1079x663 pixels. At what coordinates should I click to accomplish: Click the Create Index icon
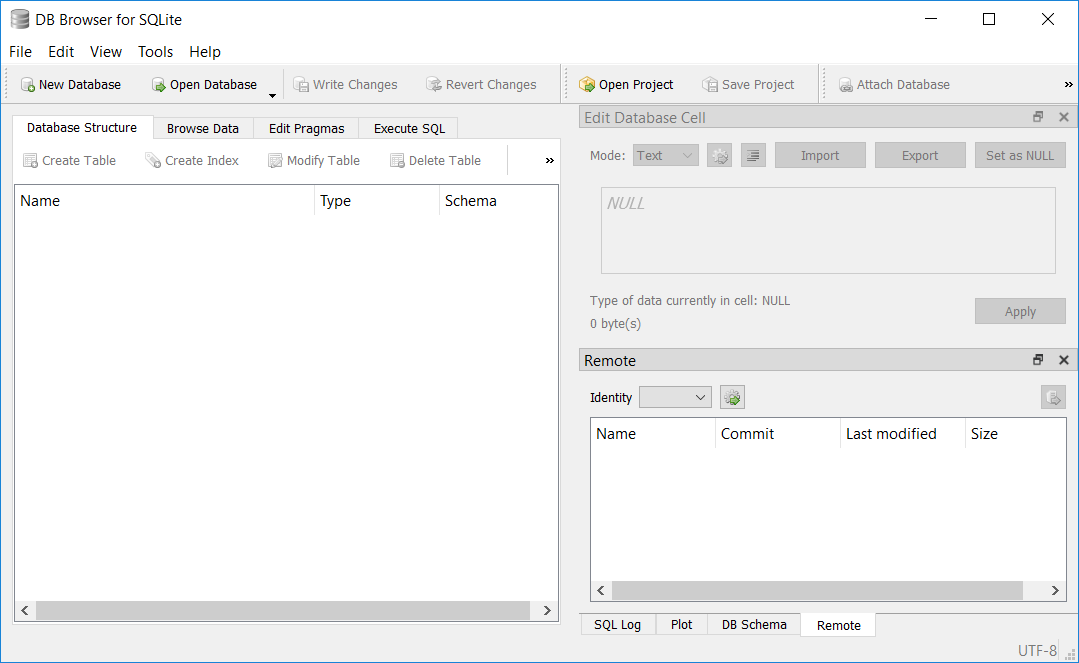(x=153, y=160)
